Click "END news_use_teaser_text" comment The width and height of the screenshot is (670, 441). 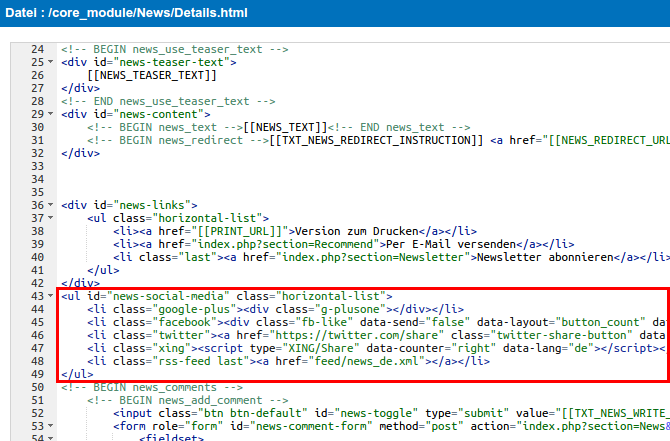click(x=168, y=101)
